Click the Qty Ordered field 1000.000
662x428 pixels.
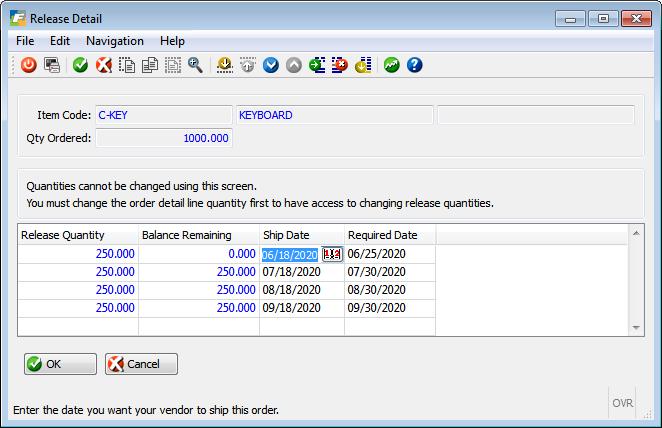point(164,138)
